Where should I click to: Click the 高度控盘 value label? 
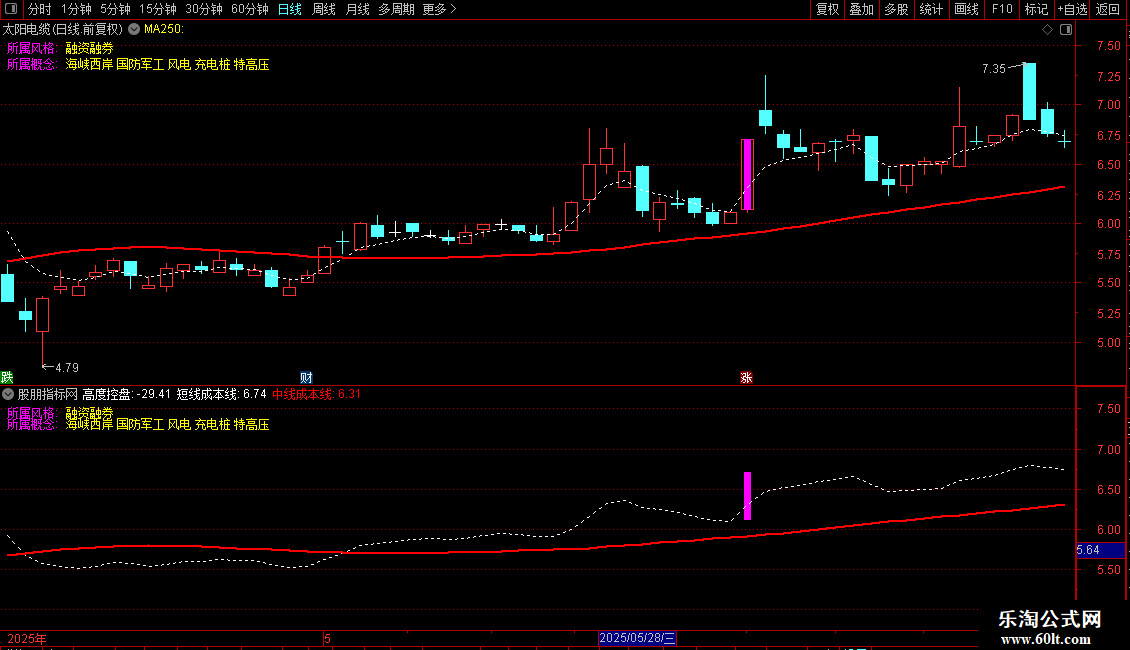(x=126, y=394)
